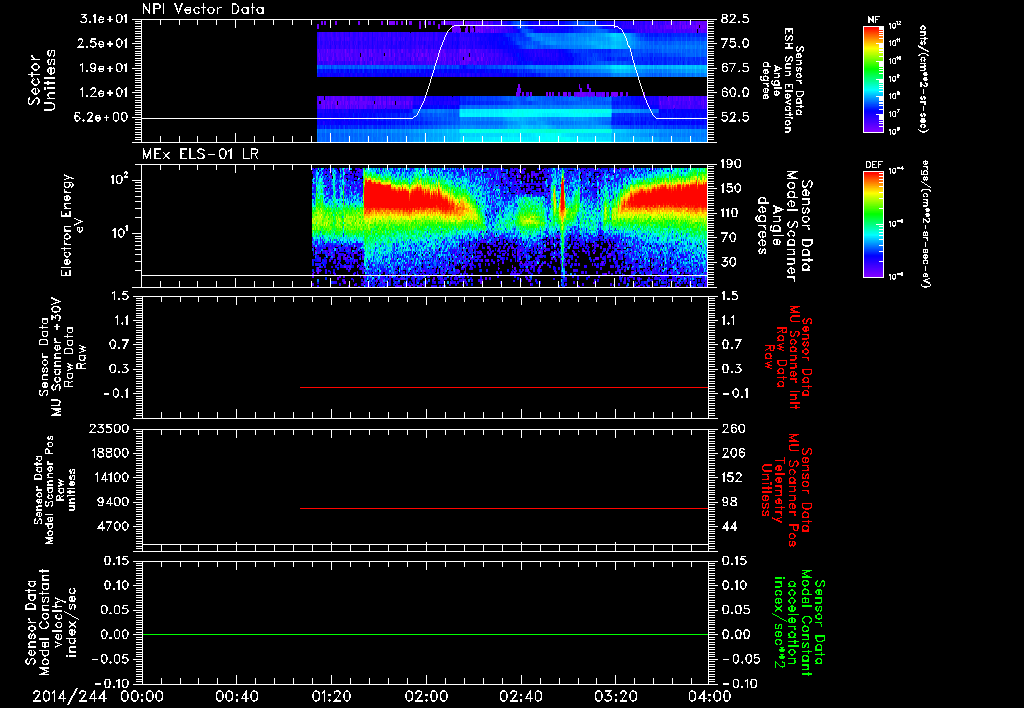The width and height of the screenshot is (1024, 708).
Task: Click the 67.5 sun elevation axis value
Action: [735, 68]
